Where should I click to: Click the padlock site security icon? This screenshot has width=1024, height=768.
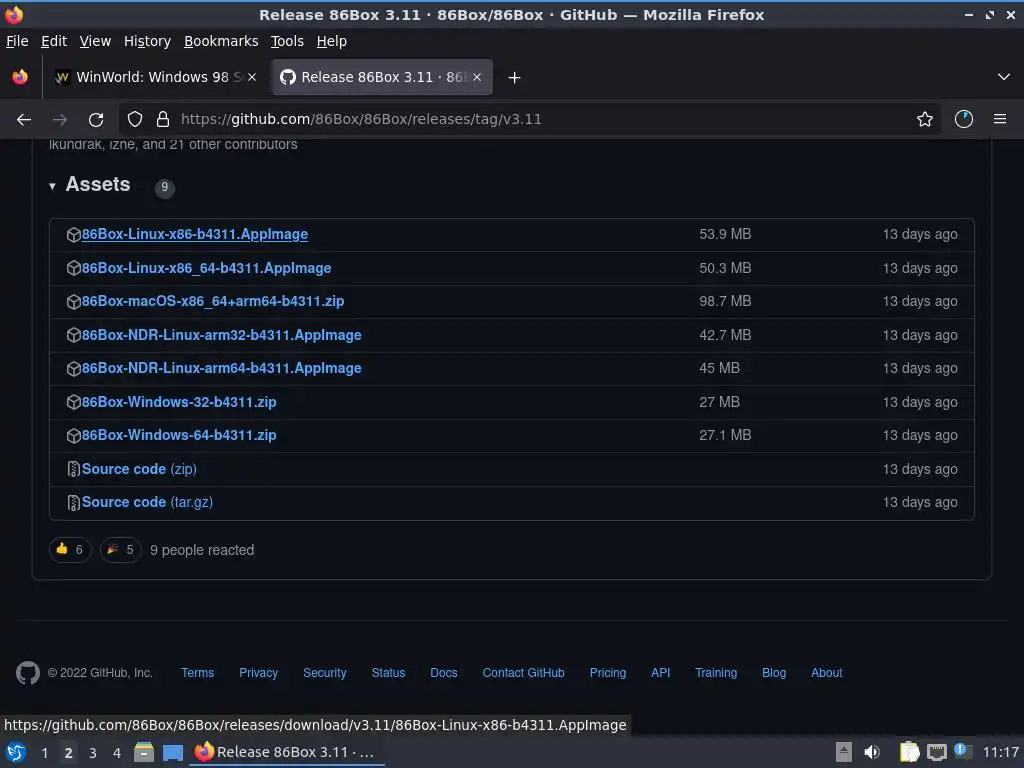tap(163, 120)
